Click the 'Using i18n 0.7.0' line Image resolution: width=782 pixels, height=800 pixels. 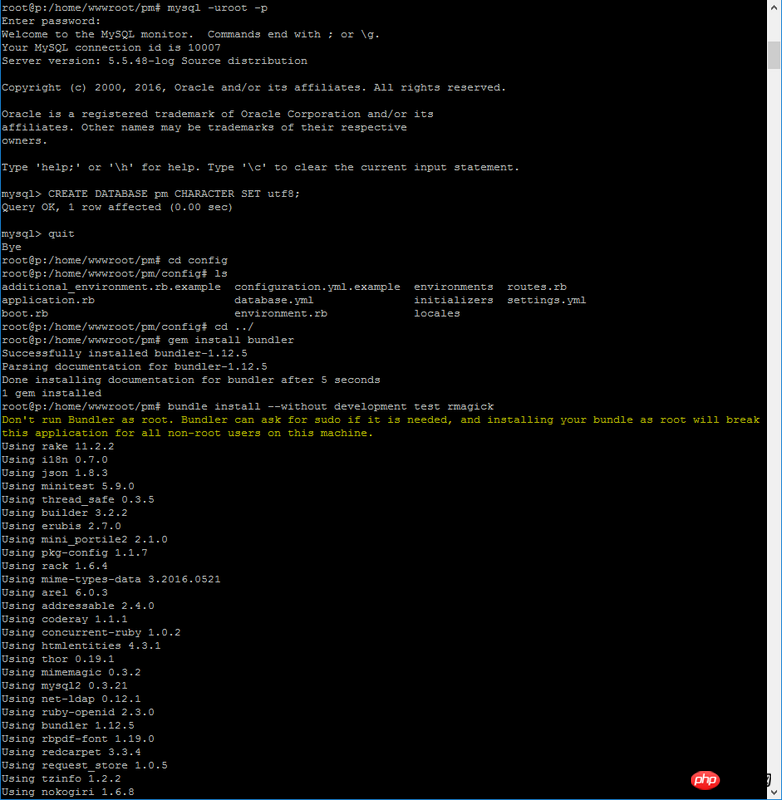point(55,459)
